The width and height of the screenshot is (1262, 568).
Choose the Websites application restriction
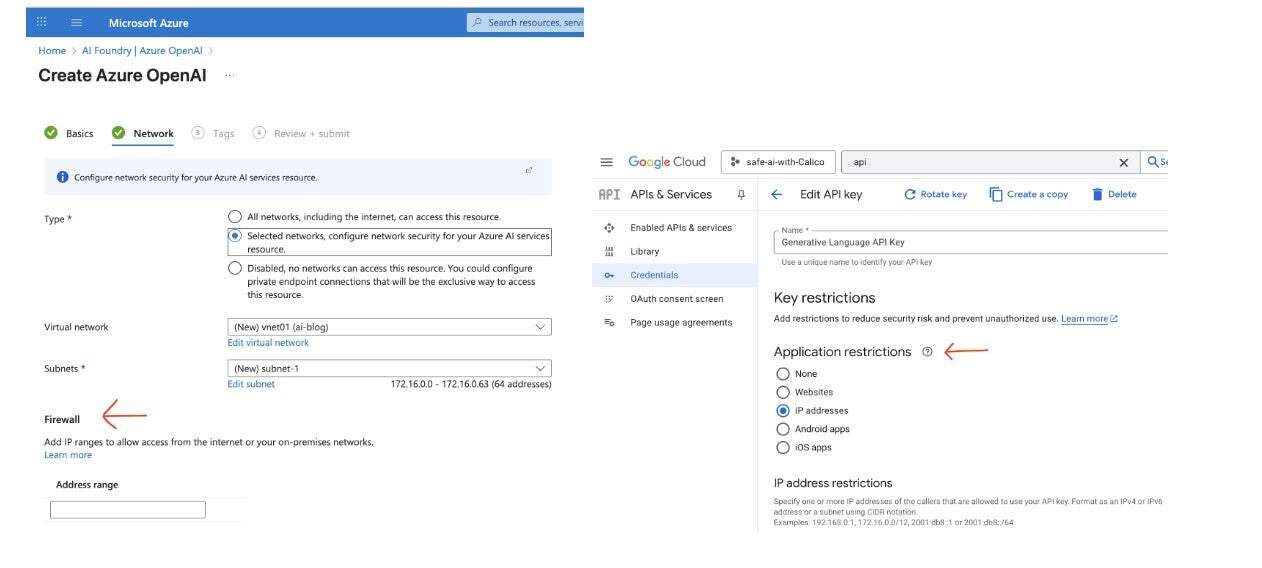point(783,392)
